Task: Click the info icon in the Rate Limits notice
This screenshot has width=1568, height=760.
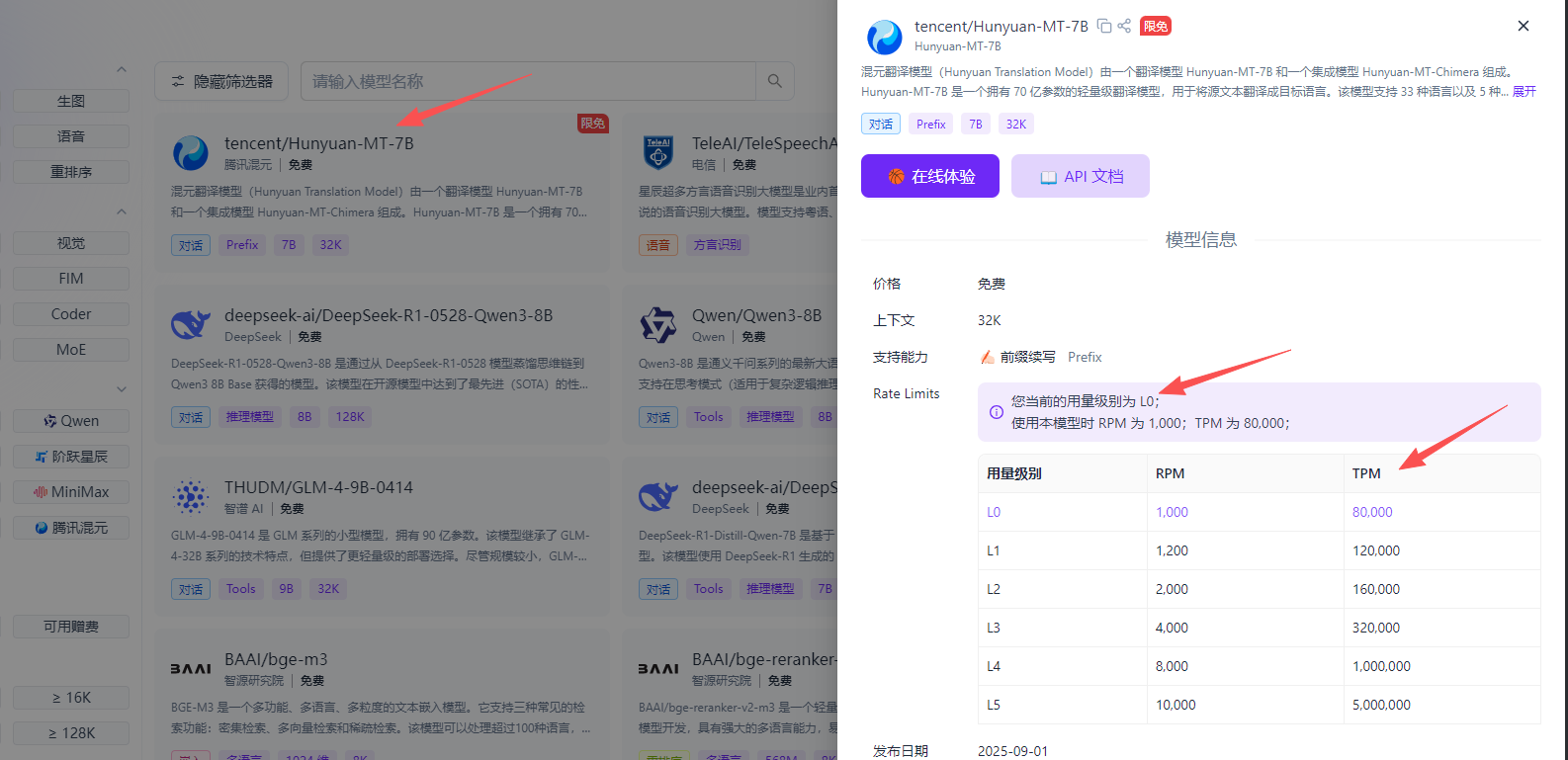Action: (x=997, y=412)
